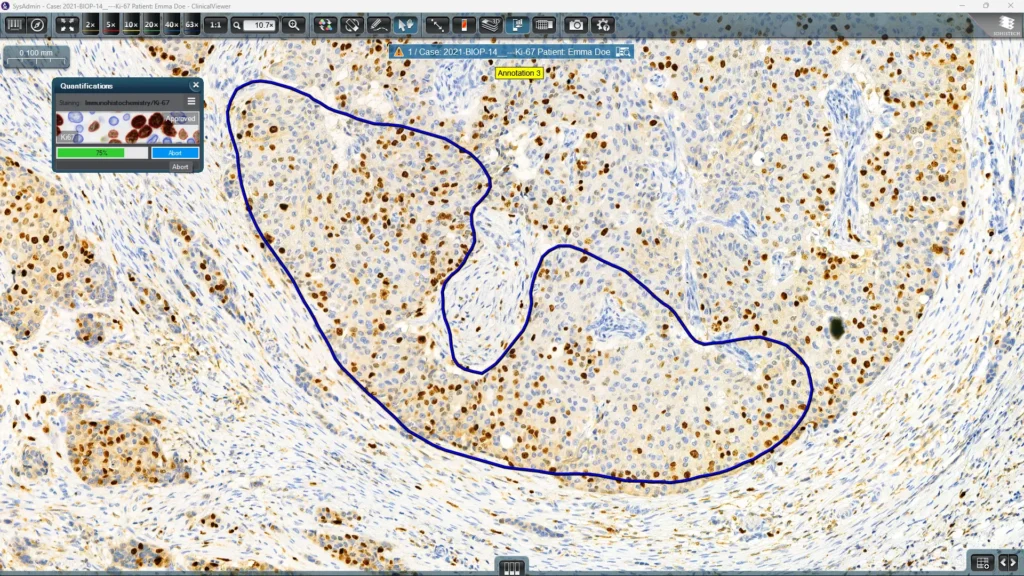The width and height of the screenshot is (1024, 576).
Task: Fit the slide to the window
Action: coord(67,25)
